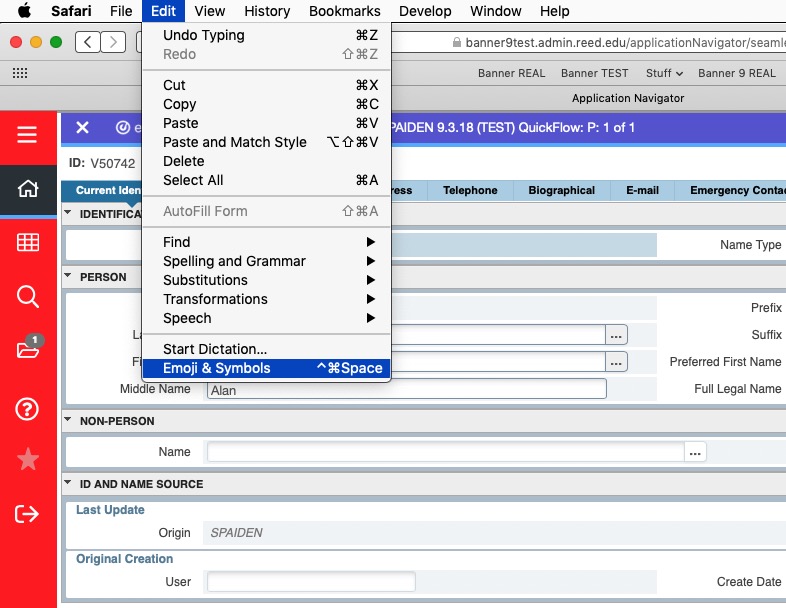786x608 pixels.
Task: Open the applications grid icon
Action: point(28,243)
